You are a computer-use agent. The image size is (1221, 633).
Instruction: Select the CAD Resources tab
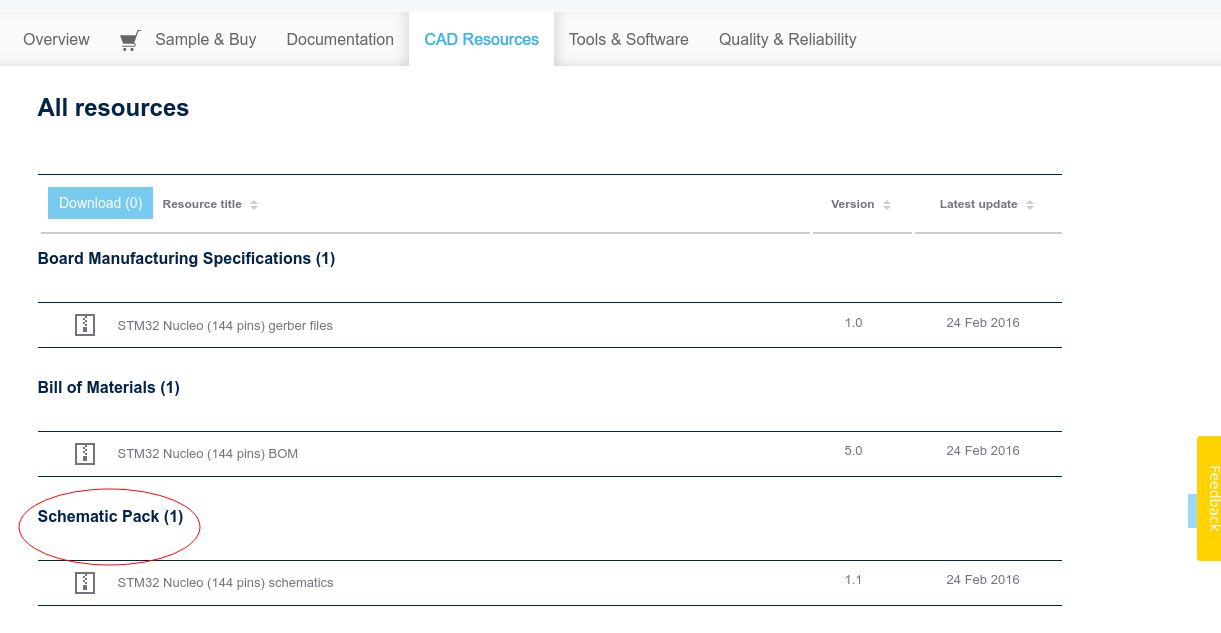coord(481,40)
